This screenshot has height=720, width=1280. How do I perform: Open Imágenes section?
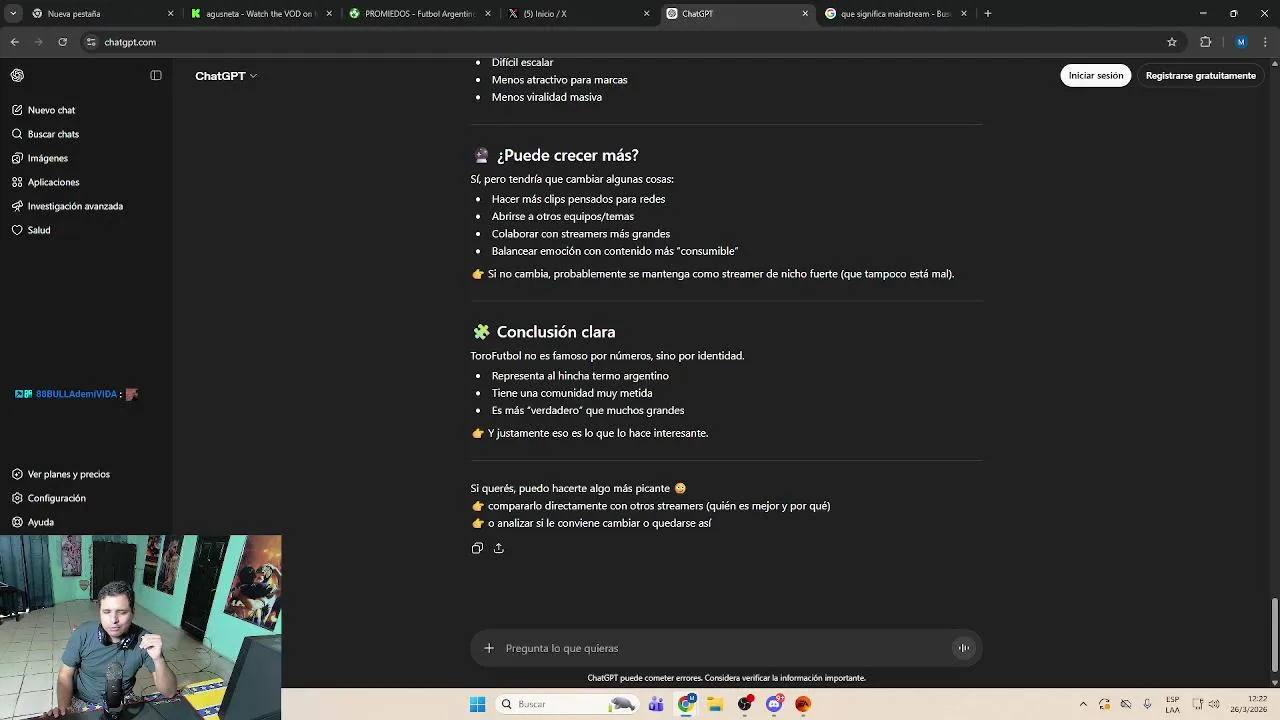[x=48, y=158]
